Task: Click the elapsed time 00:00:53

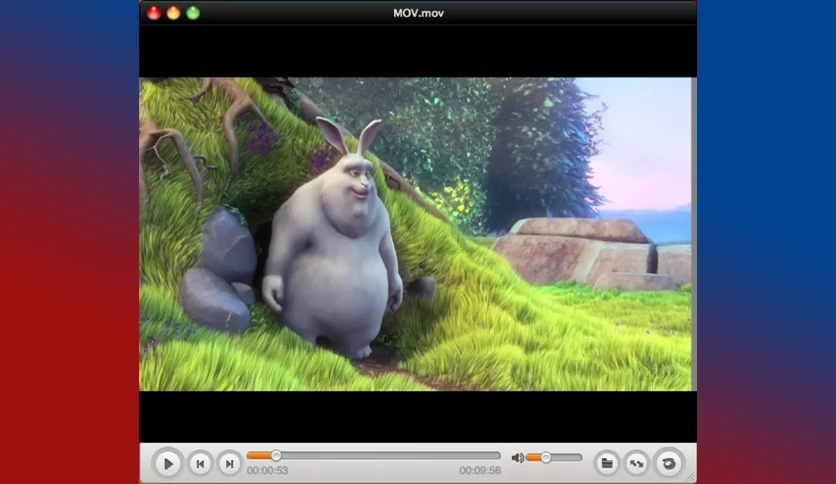Action: tap(267, 470)
